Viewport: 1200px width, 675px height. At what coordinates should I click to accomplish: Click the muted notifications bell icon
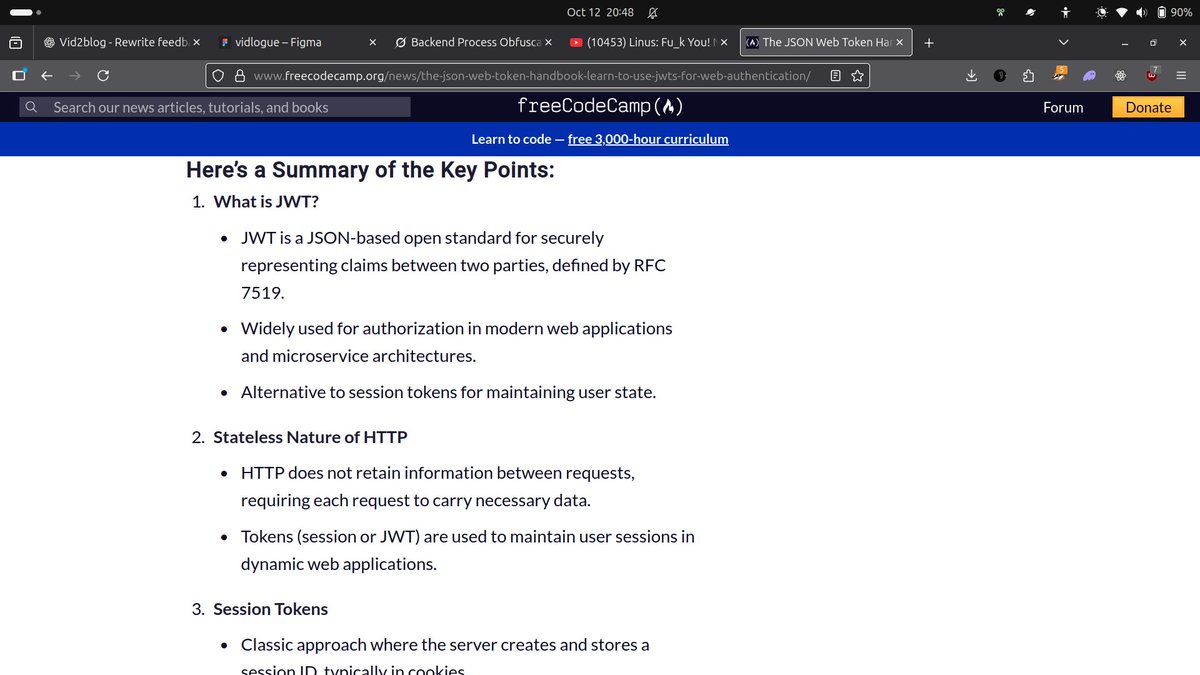pyautogui.click(x=653, y=12)
